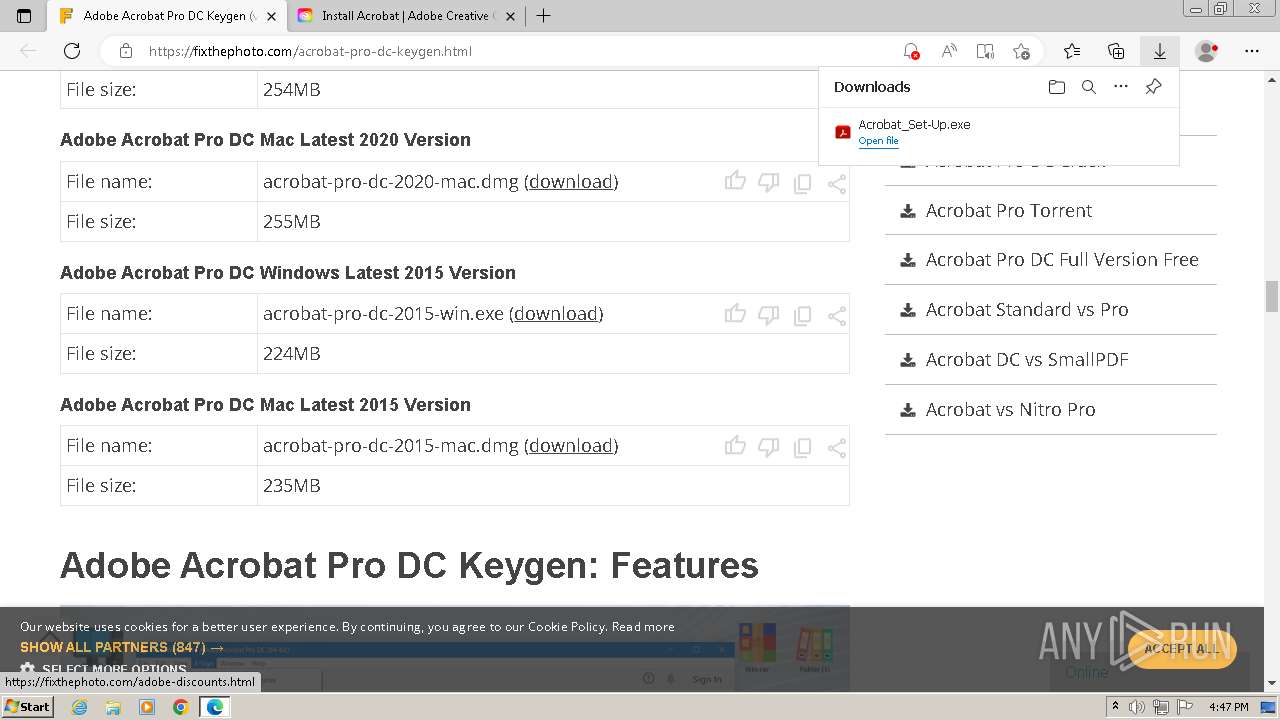Pin the Downloads panel
The height and width of the screenshot is (720, 1280).
1153,87
